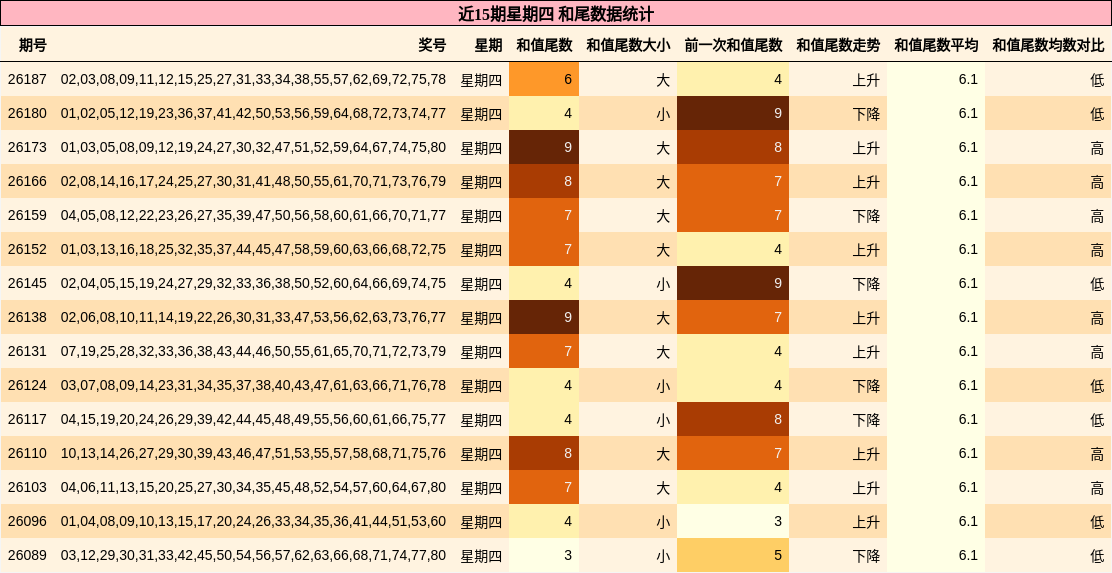
Task: Click the 下降 trend in row 26089
Action: coord(866,556)
